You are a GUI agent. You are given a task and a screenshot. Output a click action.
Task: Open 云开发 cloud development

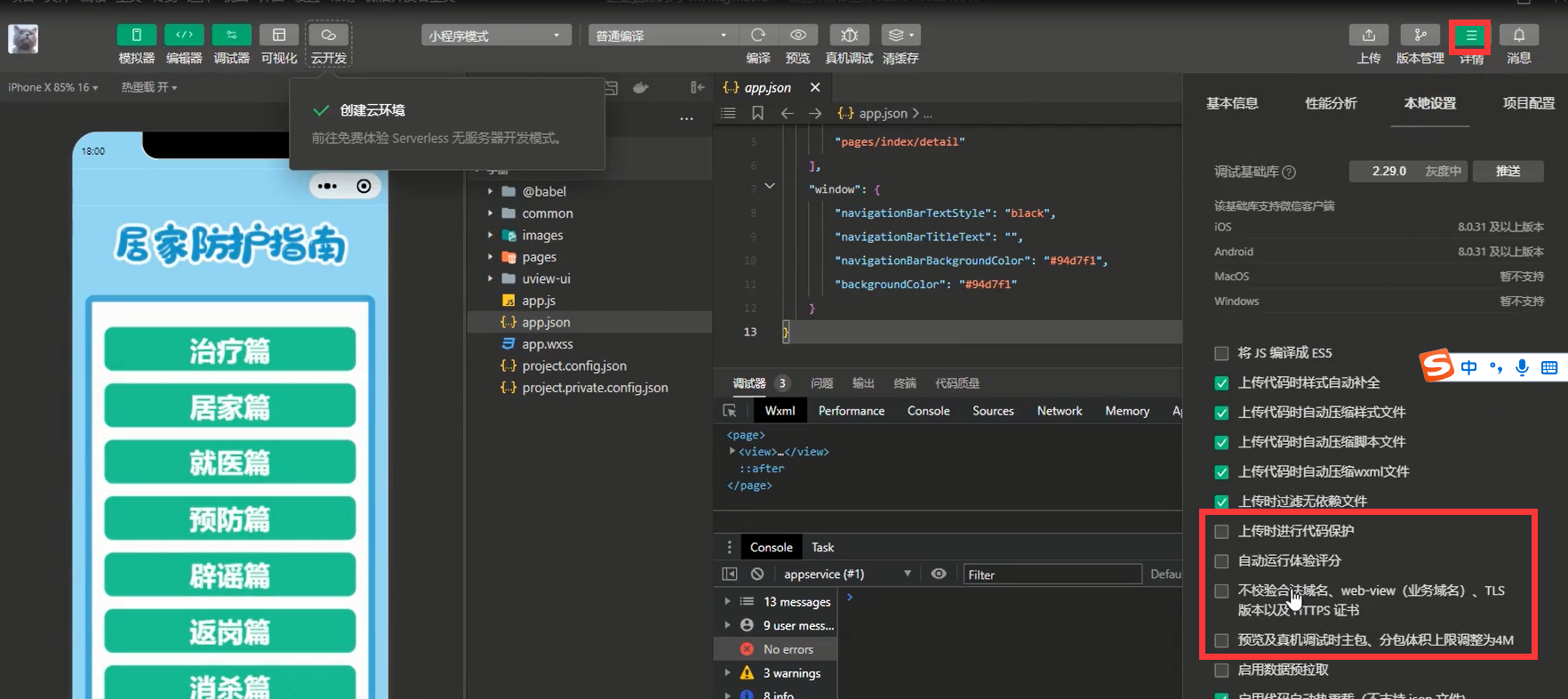tap(328, 36)
